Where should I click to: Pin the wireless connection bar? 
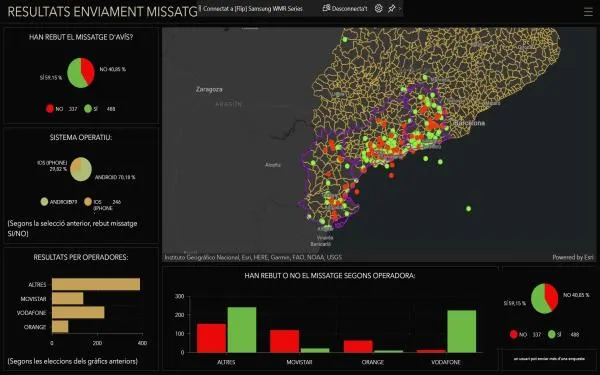391,8
